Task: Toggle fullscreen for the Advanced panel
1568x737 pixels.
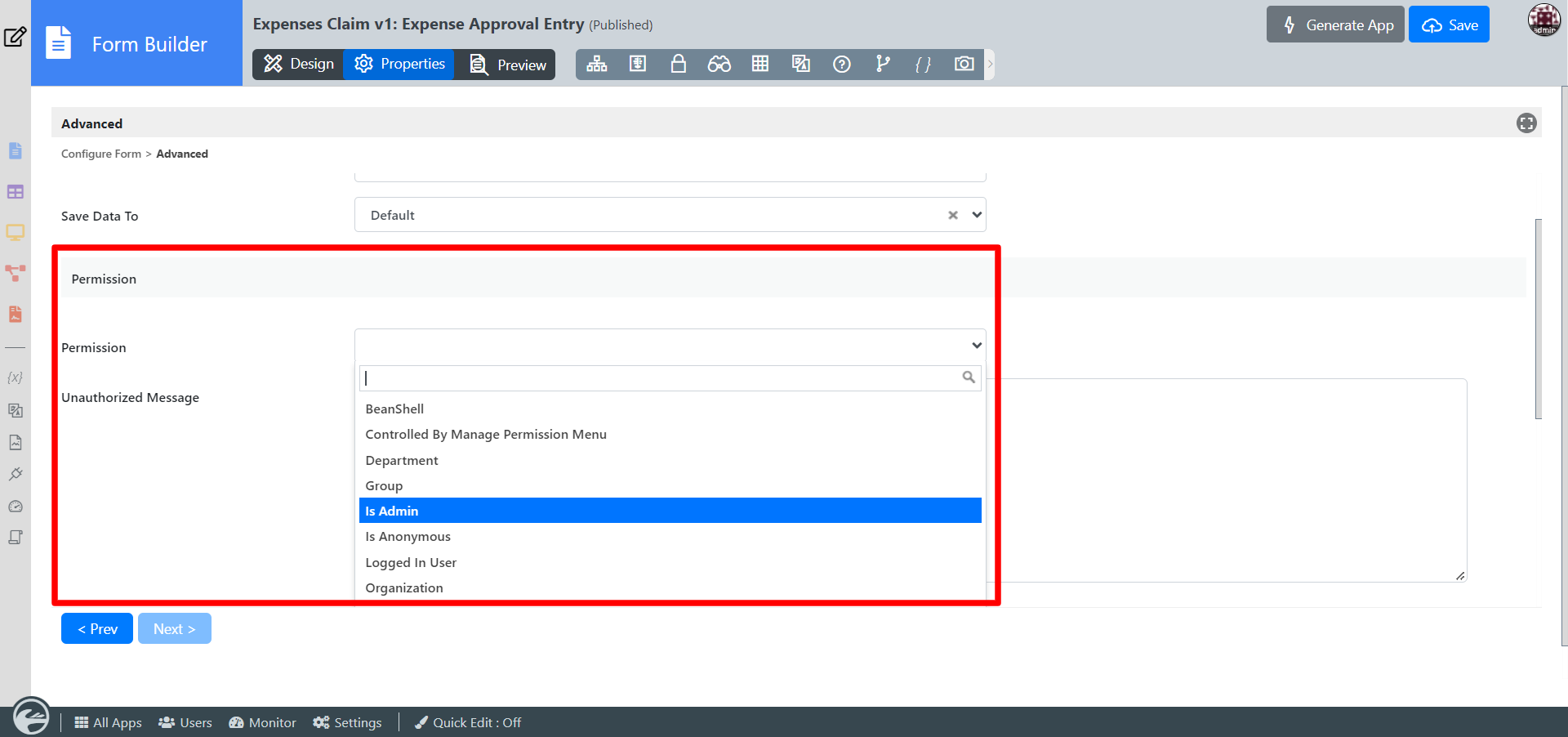Action: pyautogui.click(x=1526, y=123)
